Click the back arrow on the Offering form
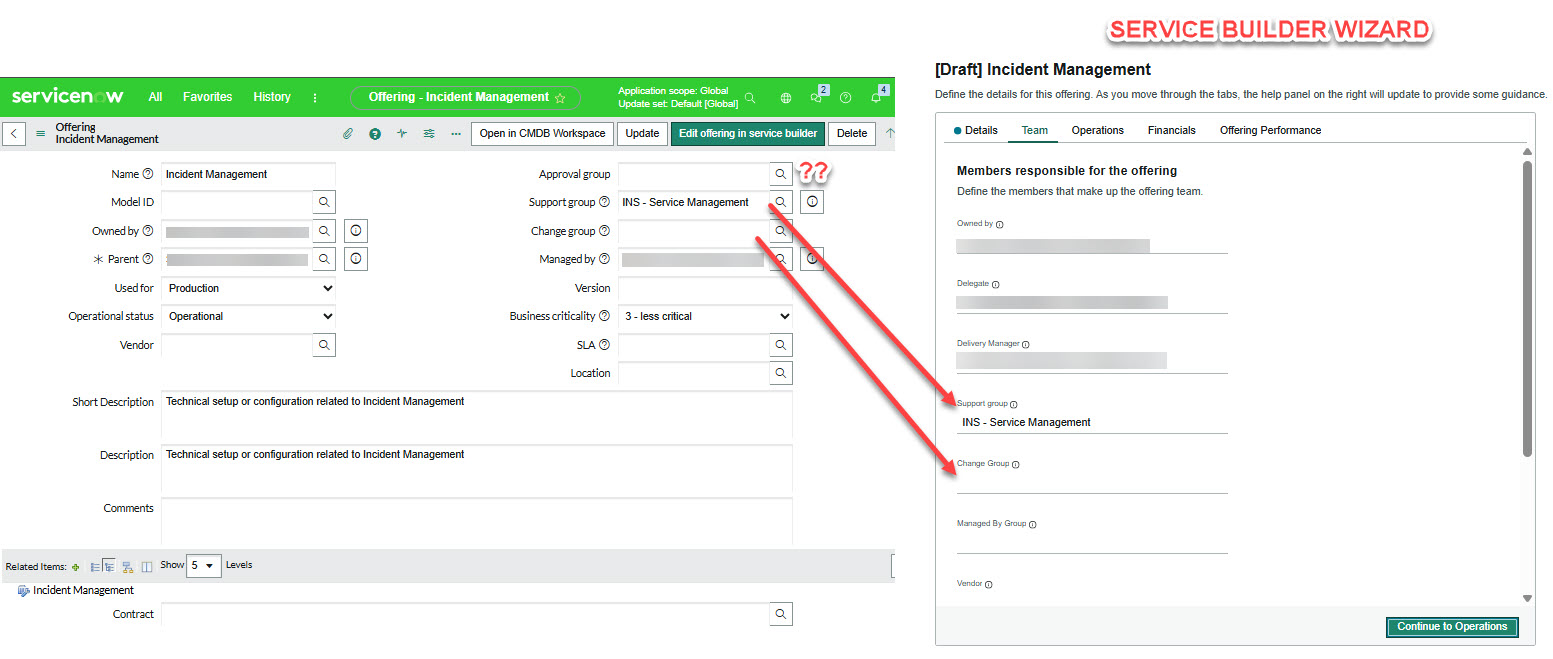 point(14,133)
